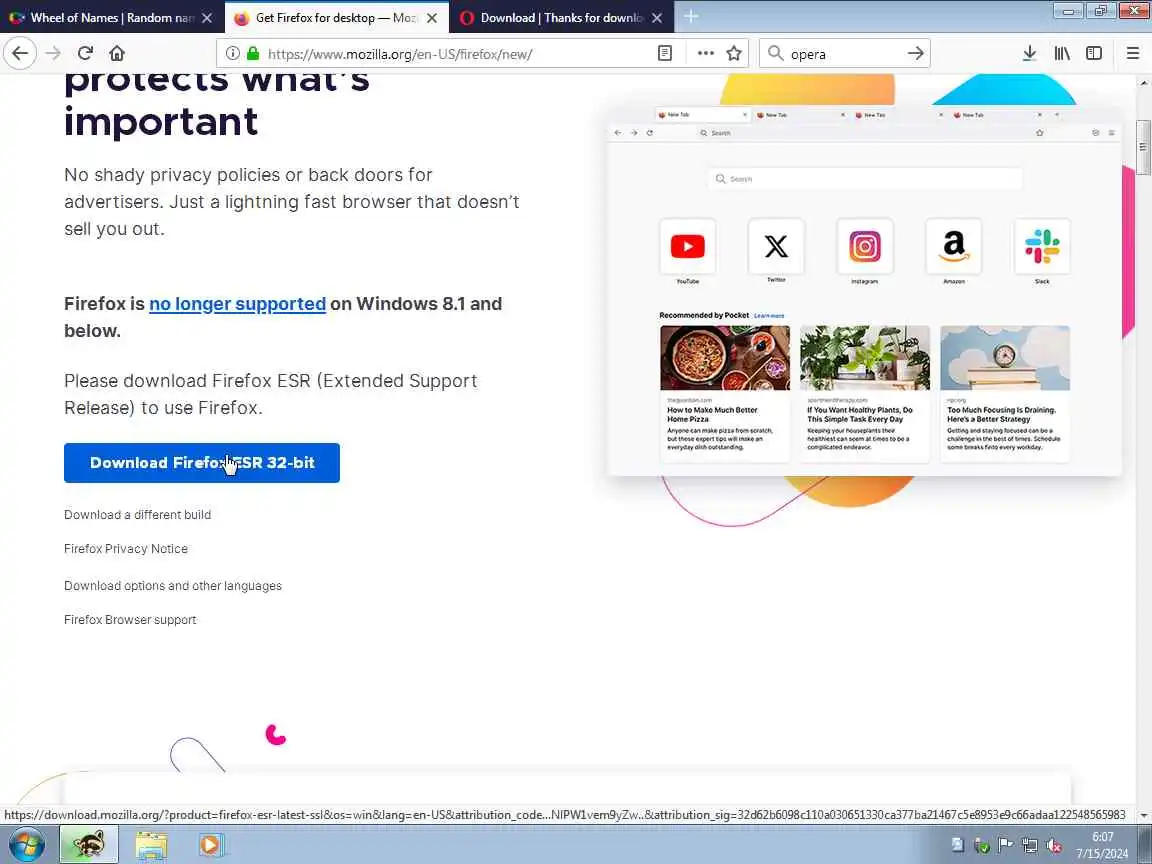Switch to Download Thanks for downloading tab
Viewport: 1152px width, 864px height.
(561, 18)
